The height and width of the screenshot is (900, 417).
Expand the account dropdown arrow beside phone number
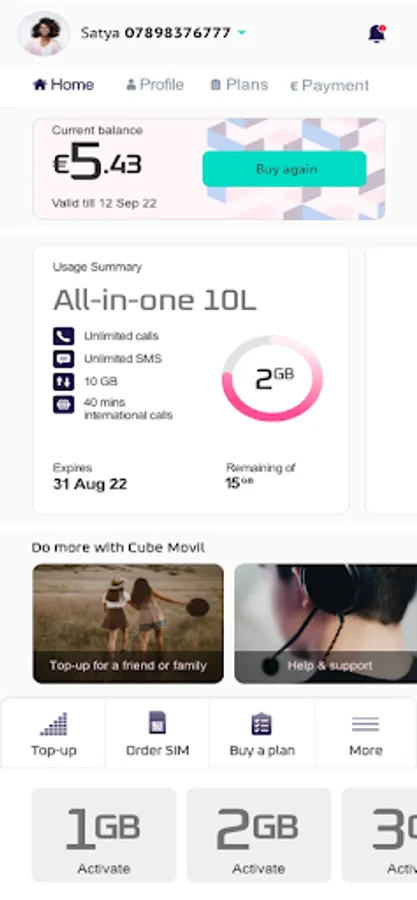241,33
